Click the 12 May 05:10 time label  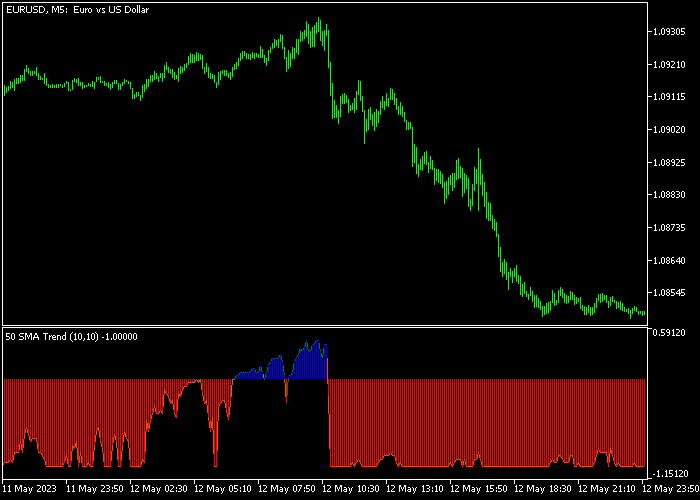point(223,488)
